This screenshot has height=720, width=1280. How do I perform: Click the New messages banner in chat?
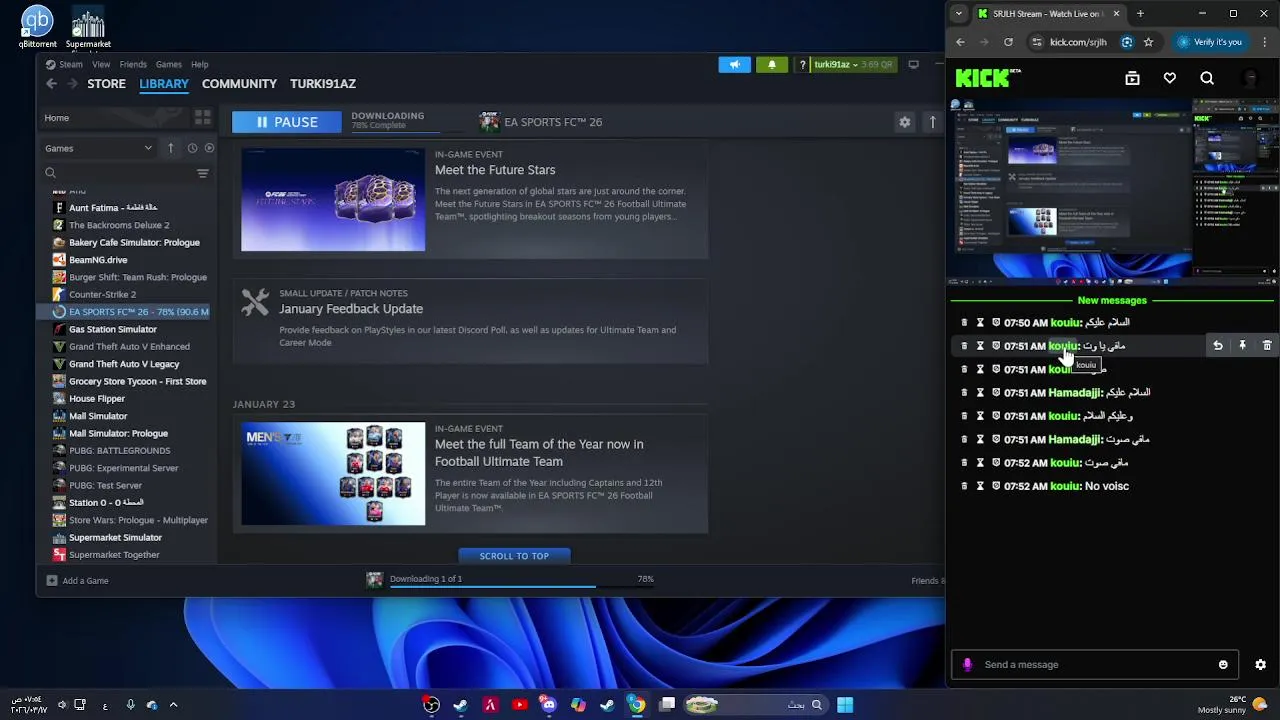[x=1112, y=300]
